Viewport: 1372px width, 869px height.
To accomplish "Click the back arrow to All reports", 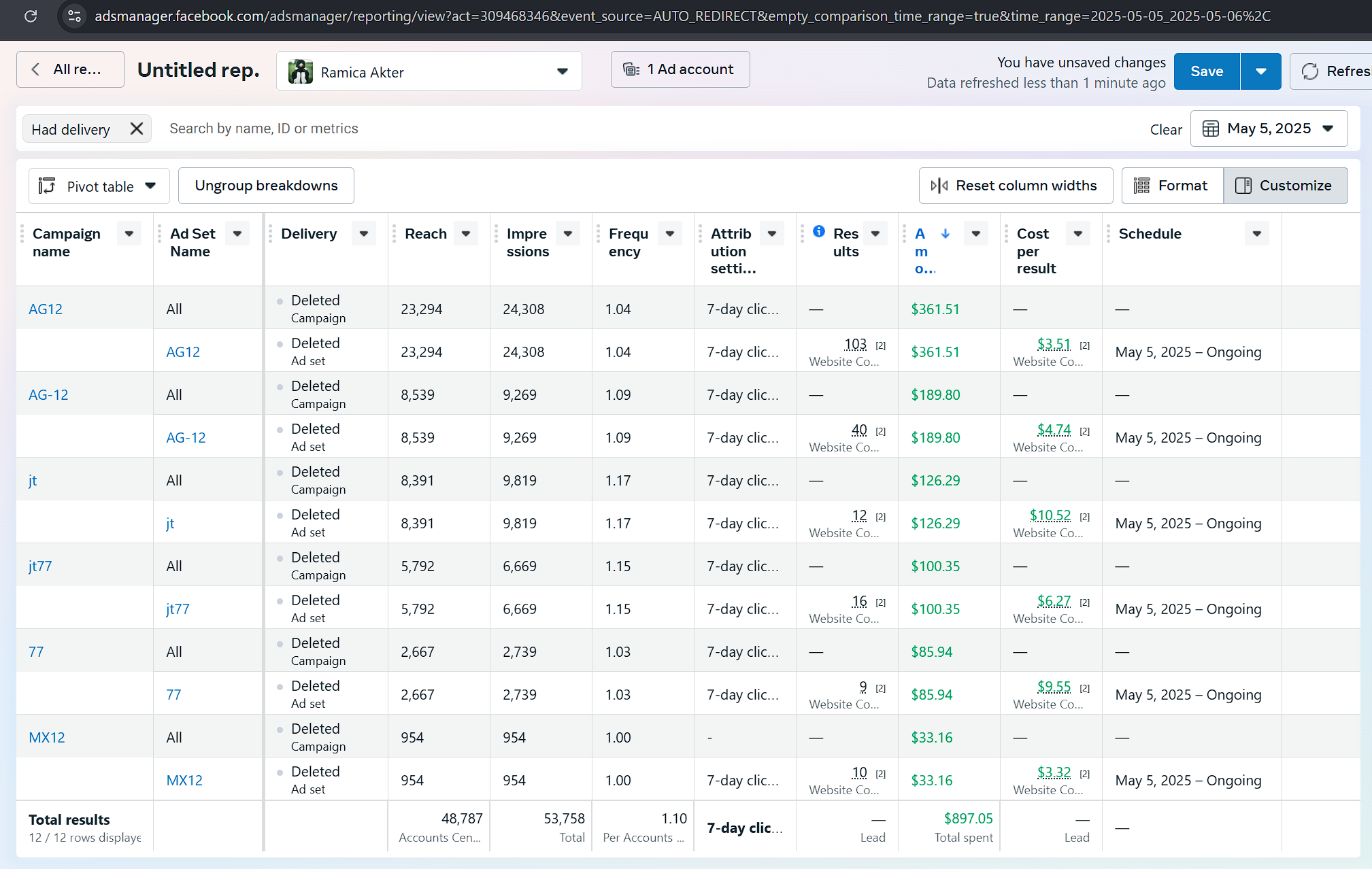I will pos(36,69).
